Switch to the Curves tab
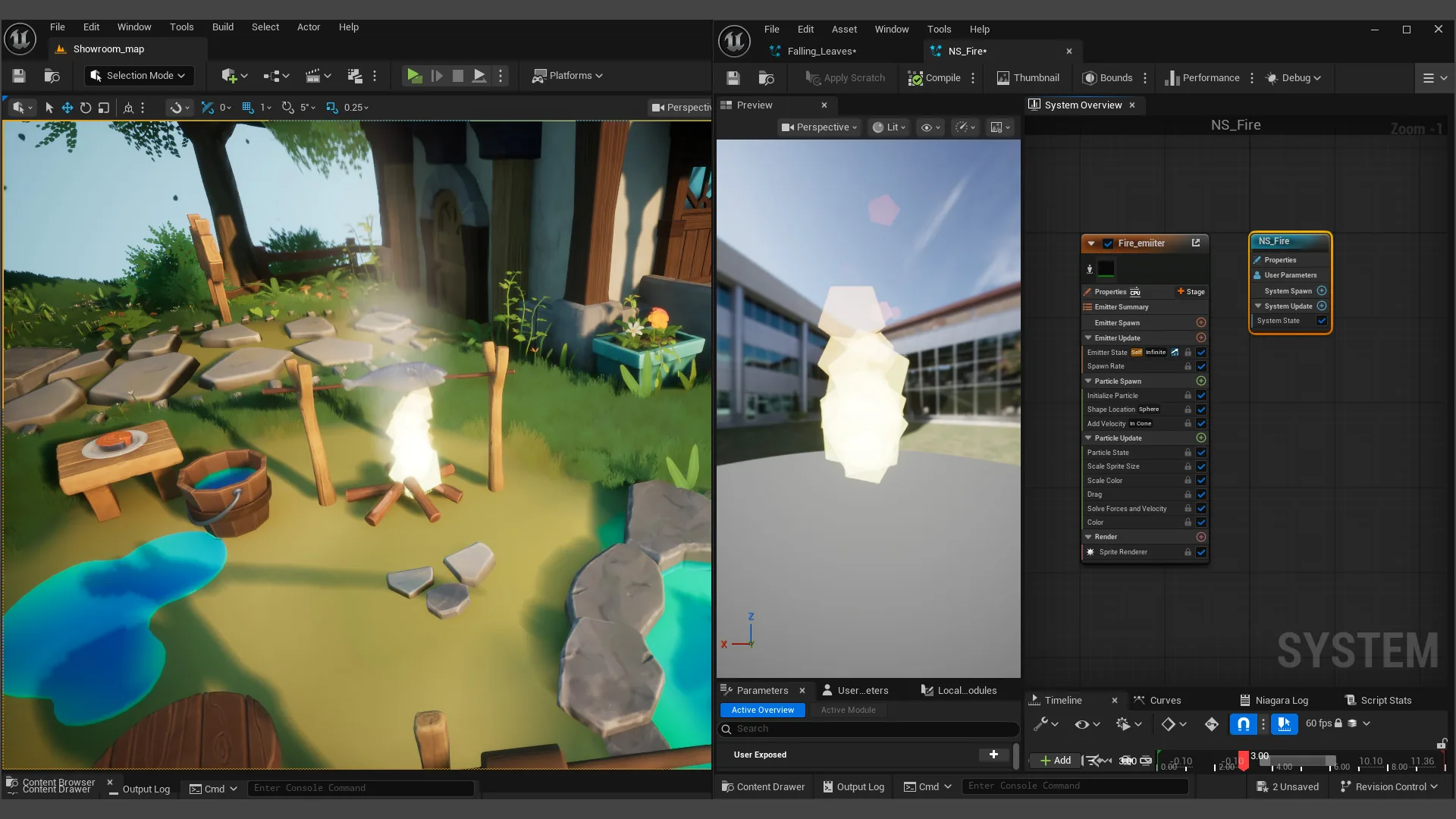 [x=1158, y=701]
